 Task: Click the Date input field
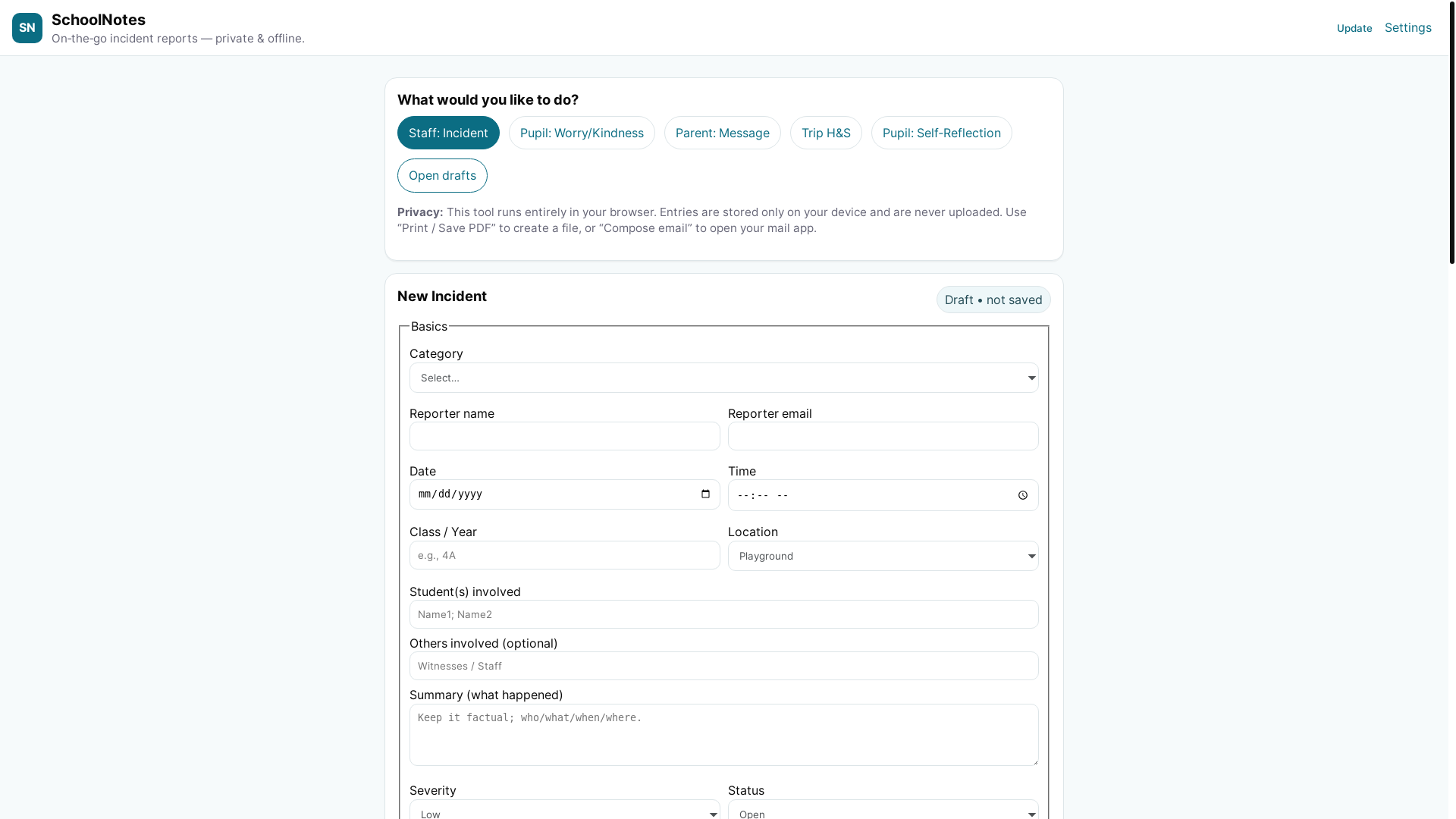pyautogui.click(x=564, y=494)
